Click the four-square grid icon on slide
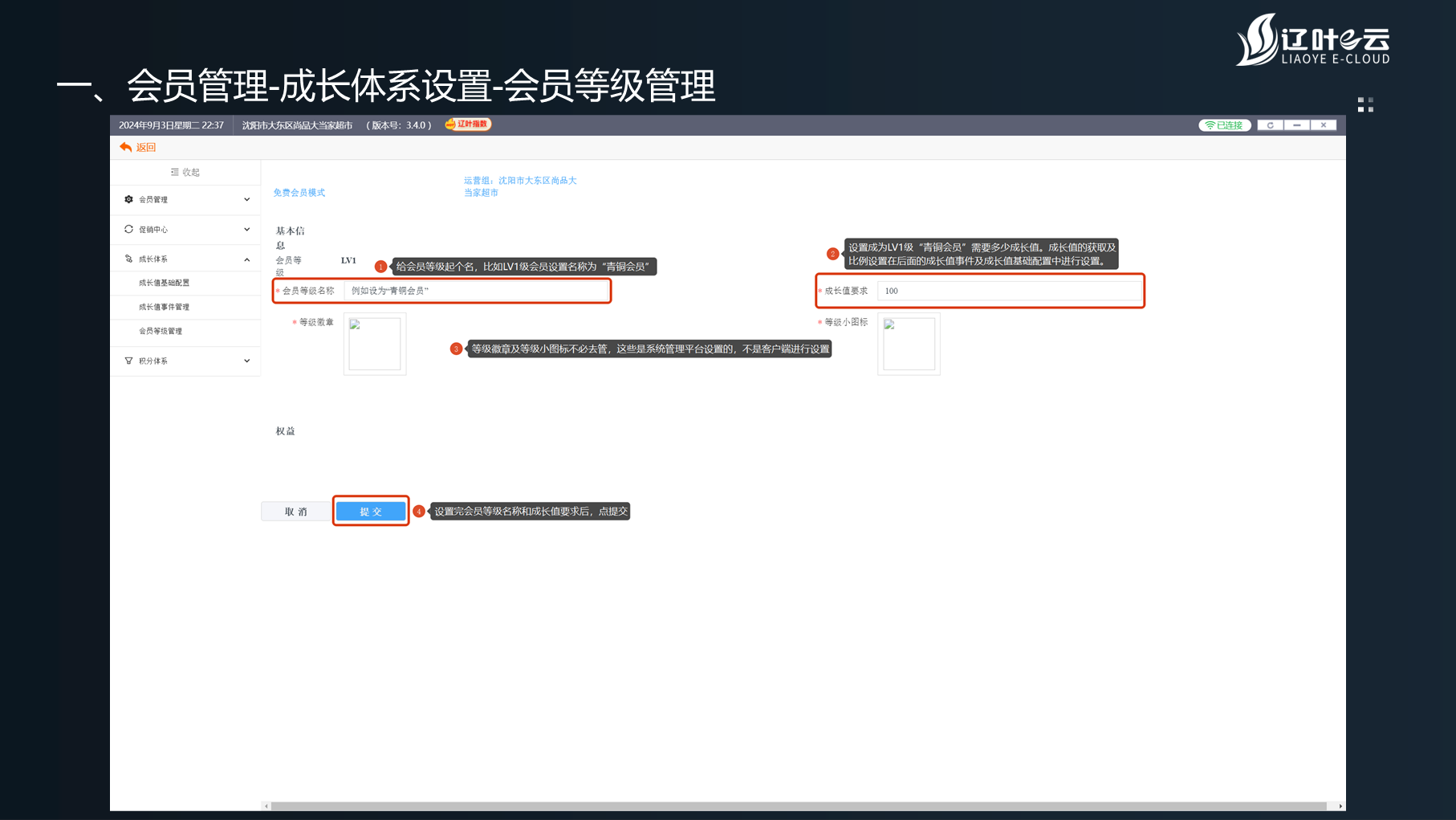The width and height of the screenshot is (1456, 820). coord(1365,105)
